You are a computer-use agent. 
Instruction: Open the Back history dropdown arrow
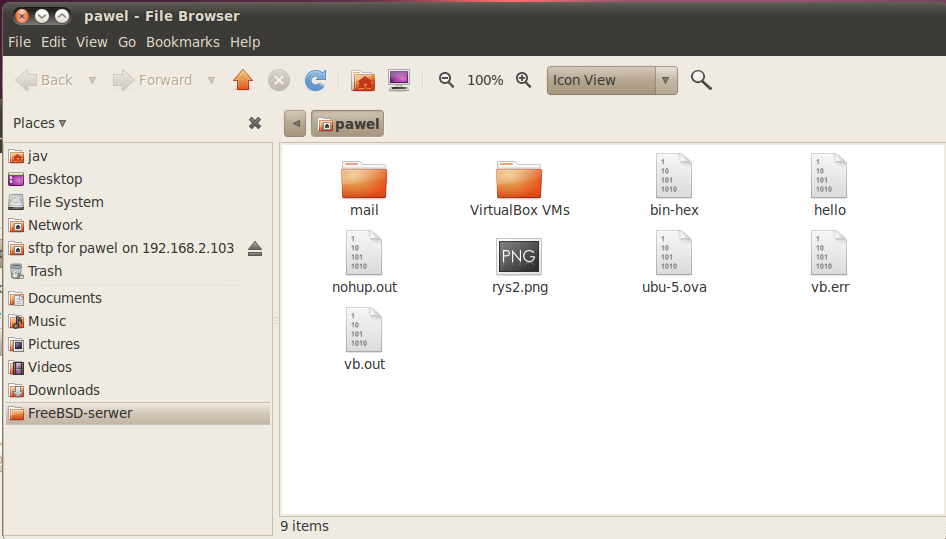point(92,80)
